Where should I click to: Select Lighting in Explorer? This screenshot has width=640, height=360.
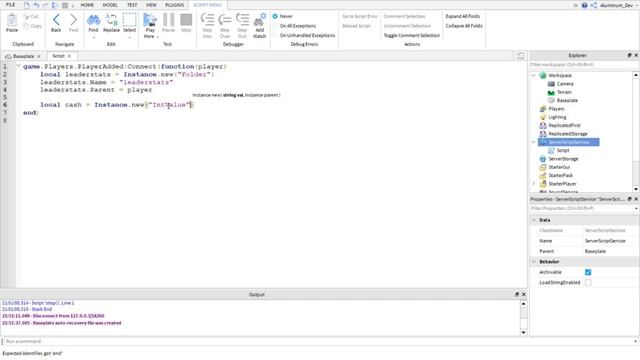coord(557,117)
